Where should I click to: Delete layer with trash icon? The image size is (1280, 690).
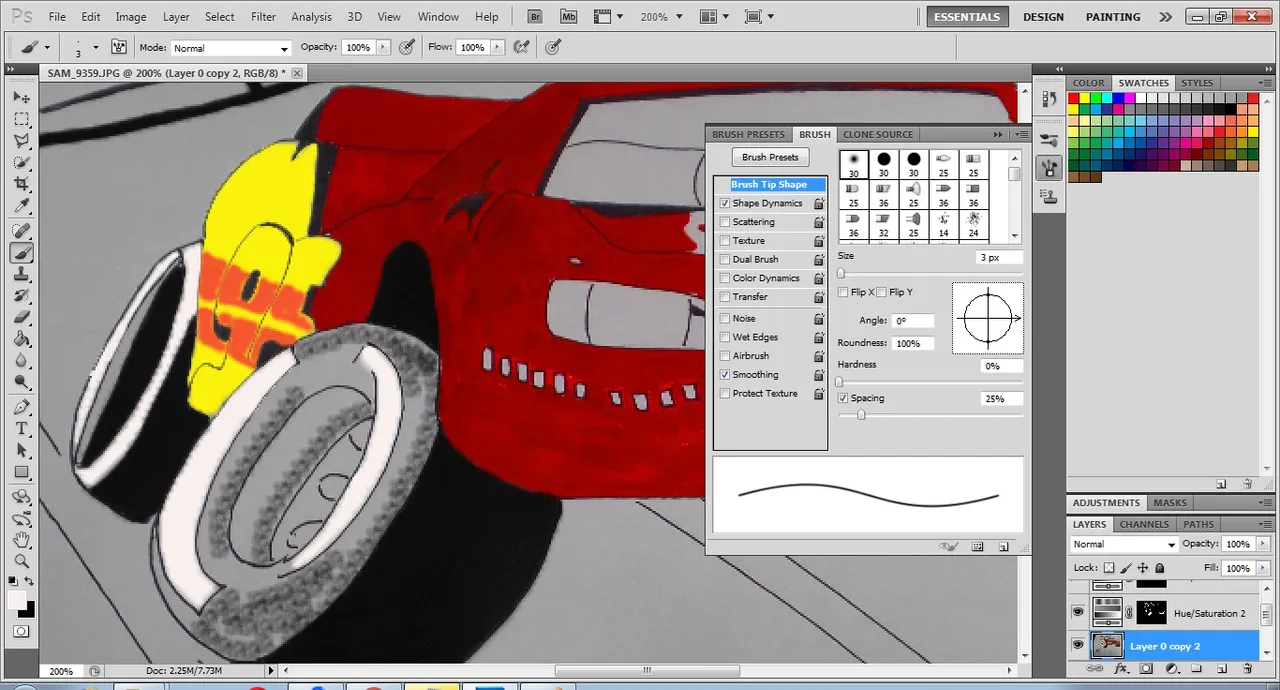coord(1248,668)
